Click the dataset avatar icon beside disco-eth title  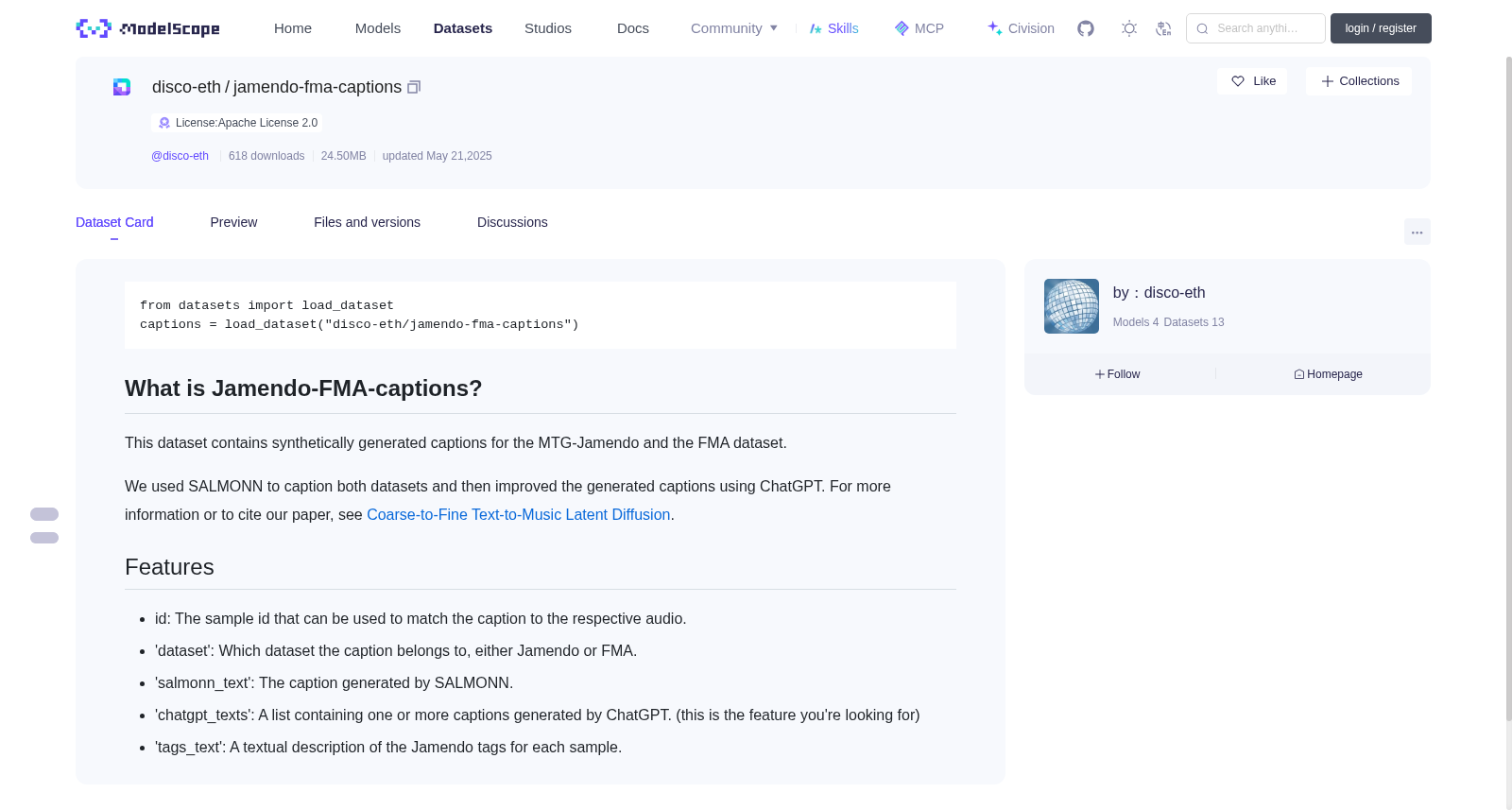tap(122, 87)
